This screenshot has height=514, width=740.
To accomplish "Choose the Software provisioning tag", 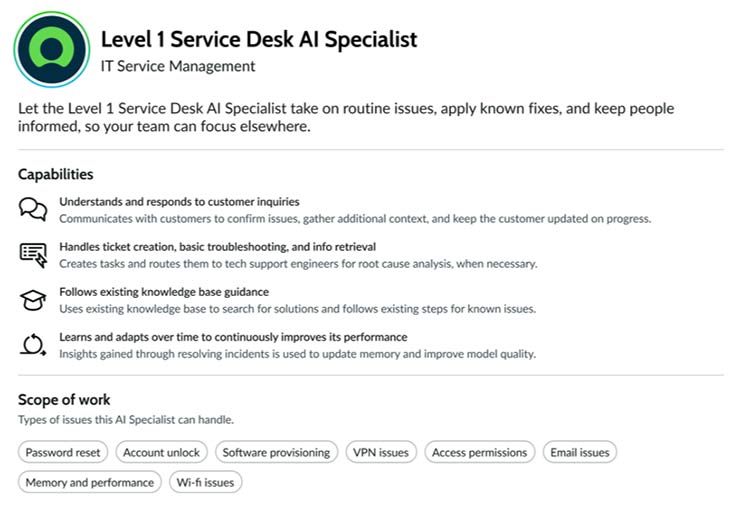I will tap(276, 452).
